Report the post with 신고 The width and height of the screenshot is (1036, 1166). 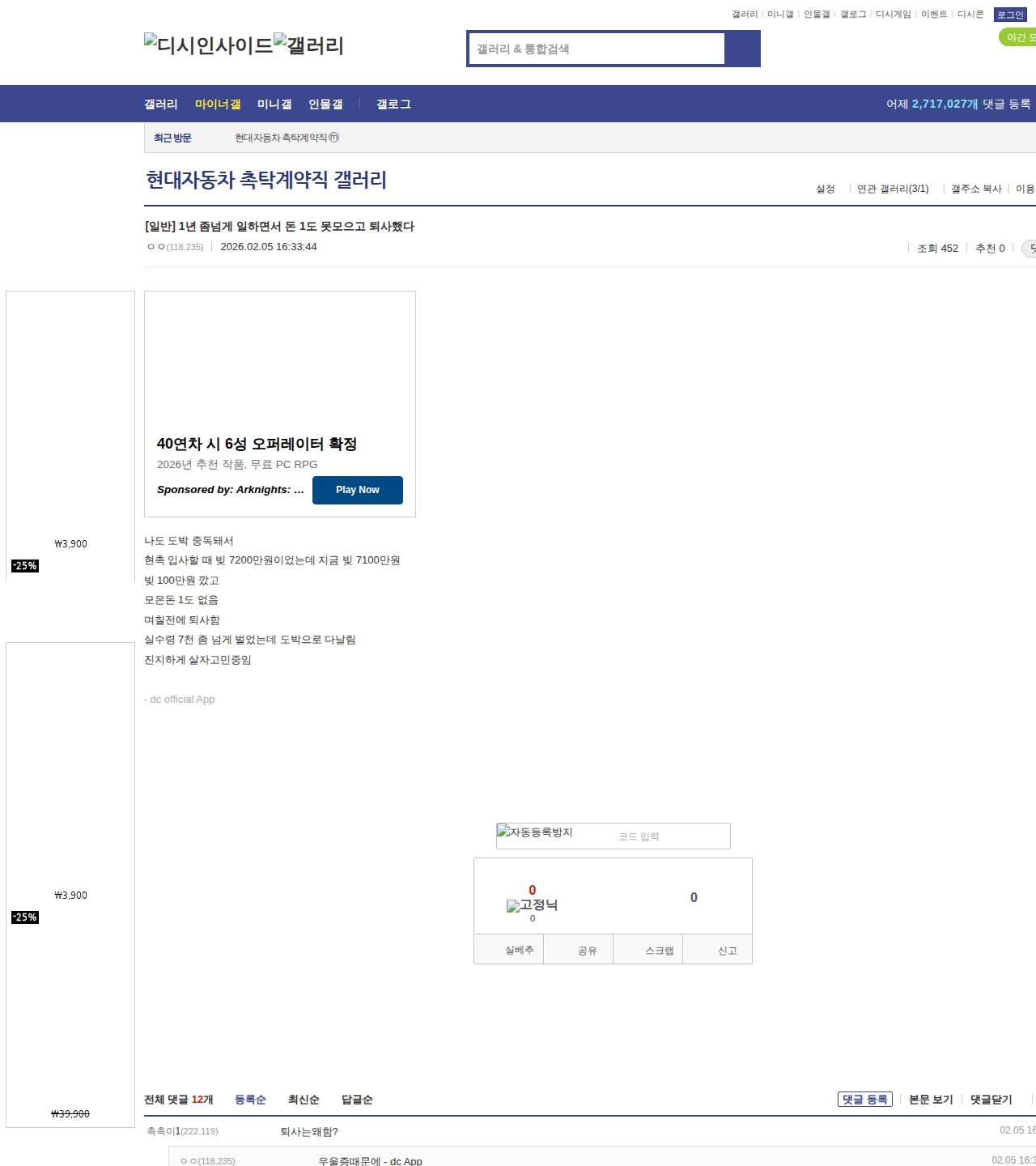pyautogui.click(x=727, y=950)
